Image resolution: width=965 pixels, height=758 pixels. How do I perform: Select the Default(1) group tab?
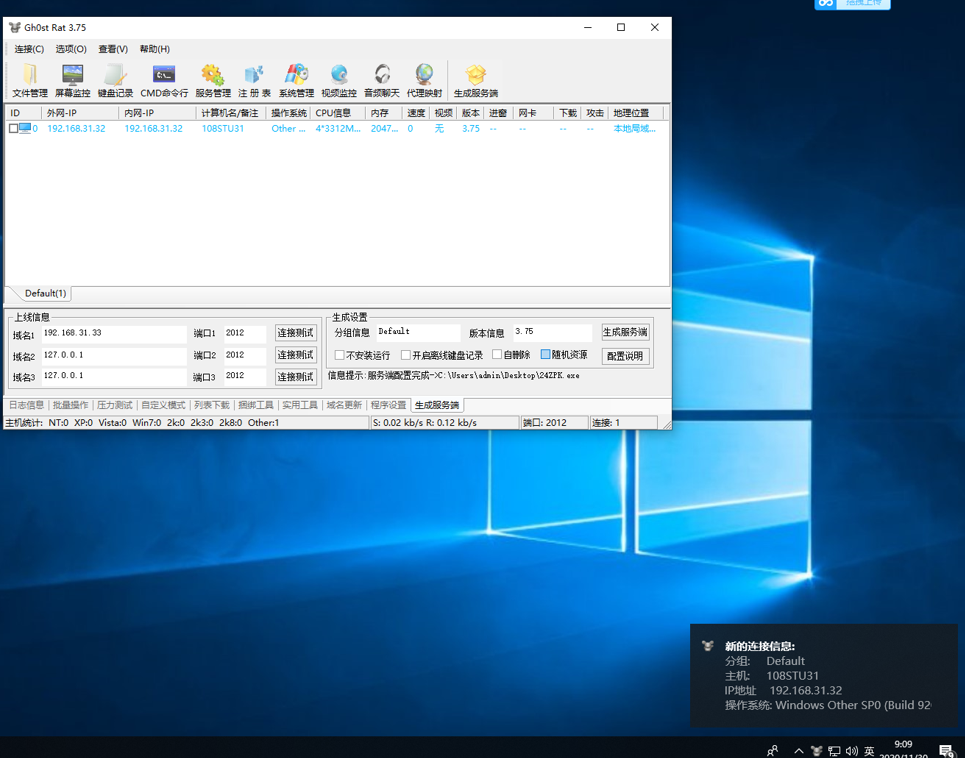click(x=45, y=293)
